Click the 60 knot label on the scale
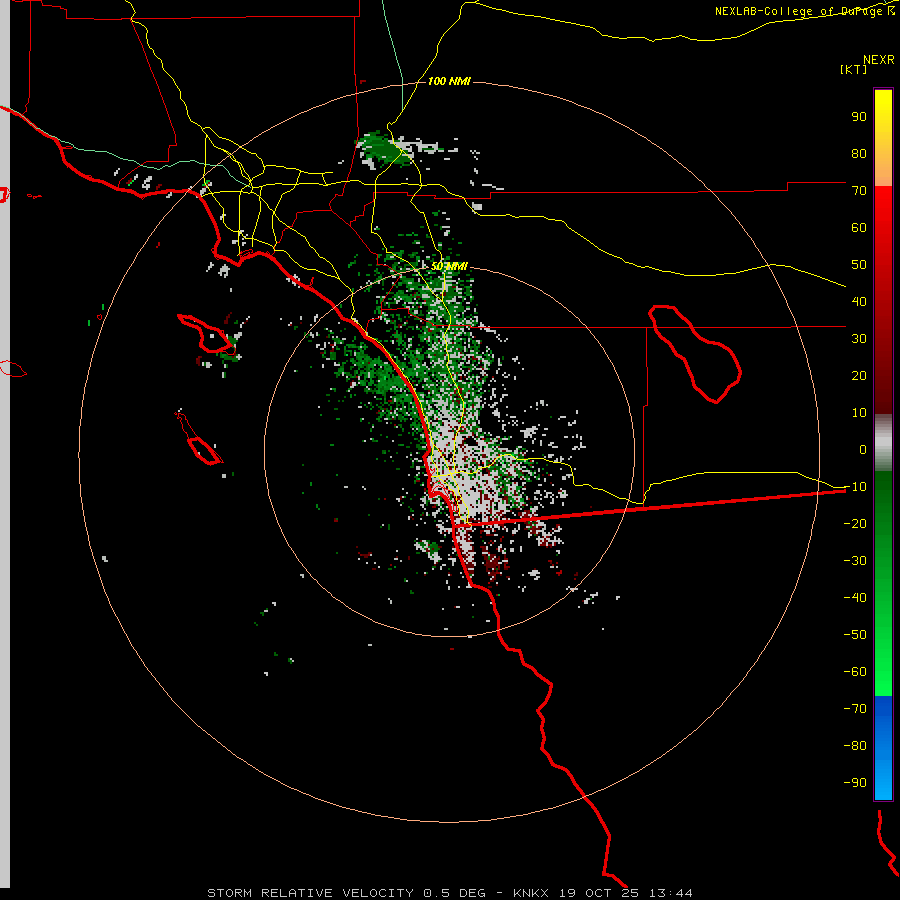The image size is (900, 900). click(859, 227)
